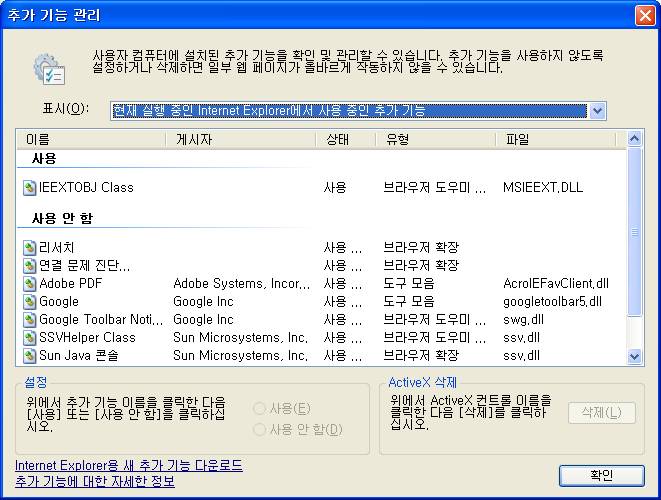Click the list scrollbar up arrow

point(634,139)
